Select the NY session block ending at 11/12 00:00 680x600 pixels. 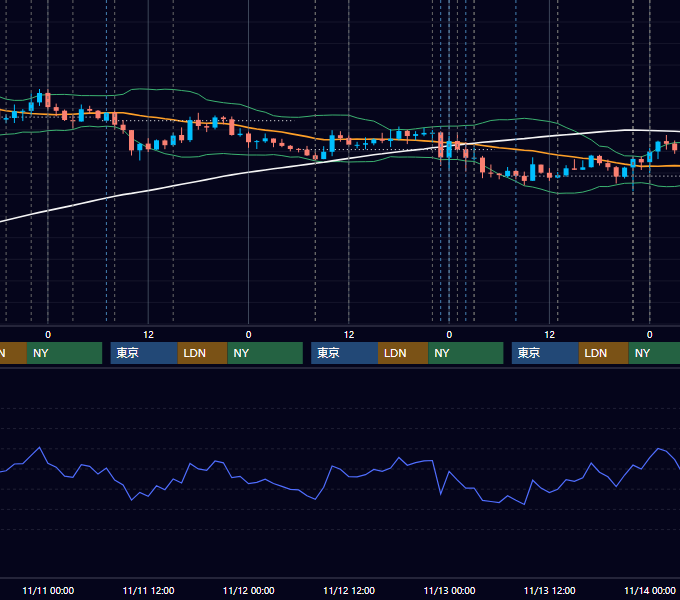click(265, 353)
